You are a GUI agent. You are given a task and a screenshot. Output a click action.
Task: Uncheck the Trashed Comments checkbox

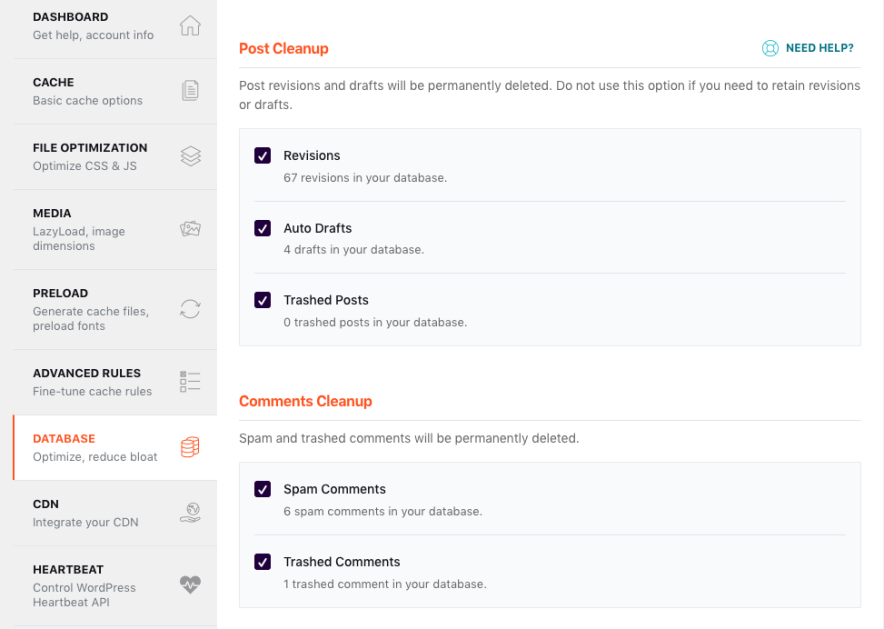(262, 561)
